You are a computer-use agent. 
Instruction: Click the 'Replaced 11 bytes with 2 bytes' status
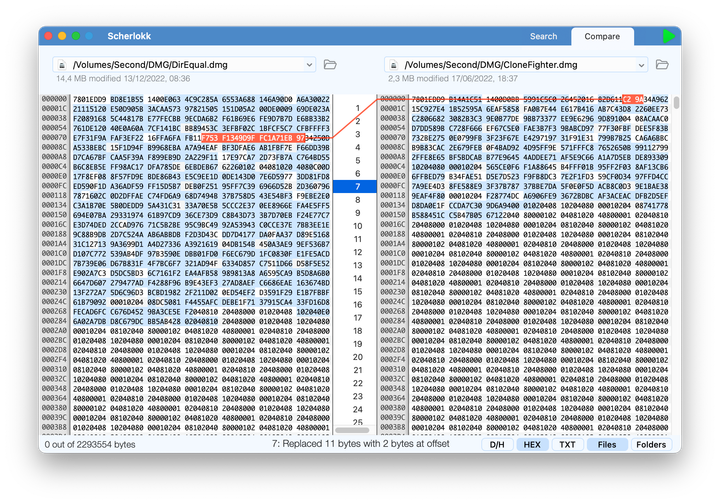(x=360, y=444)
